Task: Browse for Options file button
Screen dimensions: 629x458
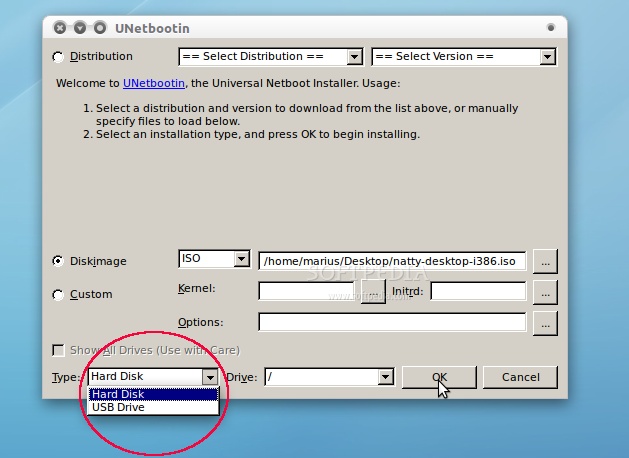Action: 545,324
